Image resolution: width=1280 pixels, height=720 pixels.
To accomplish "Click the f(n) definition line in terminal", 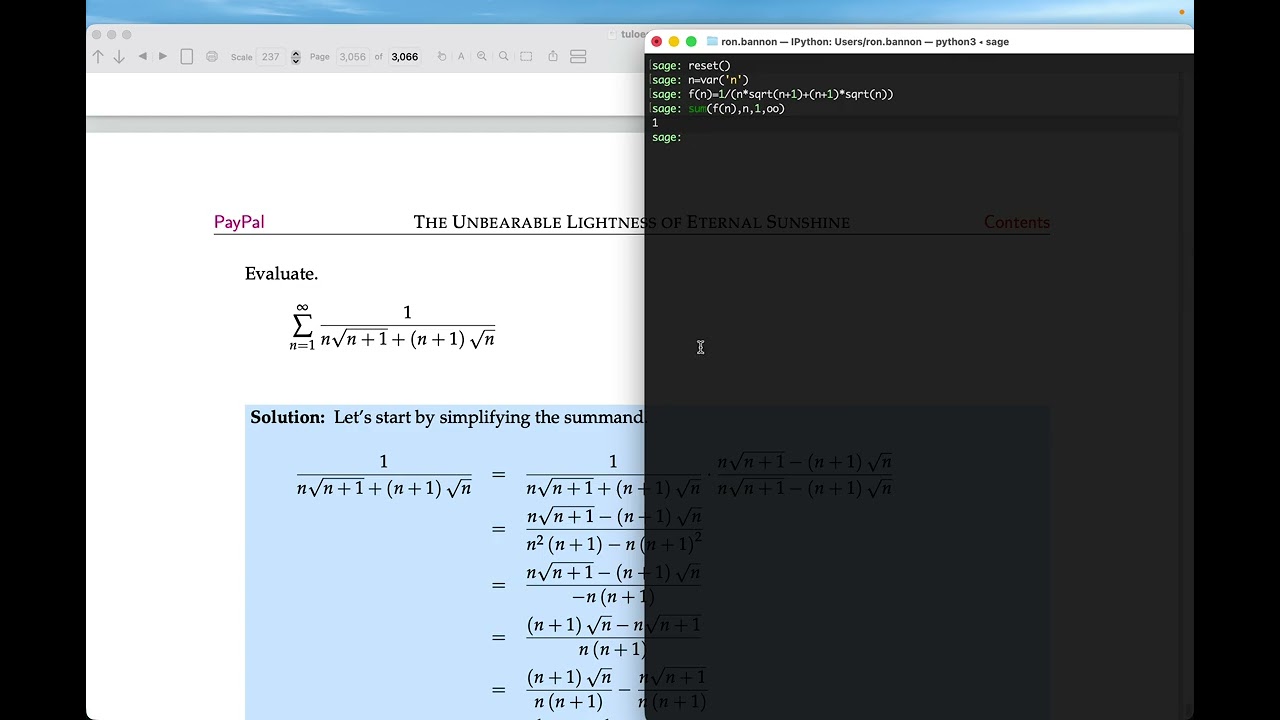I will 772,94.
